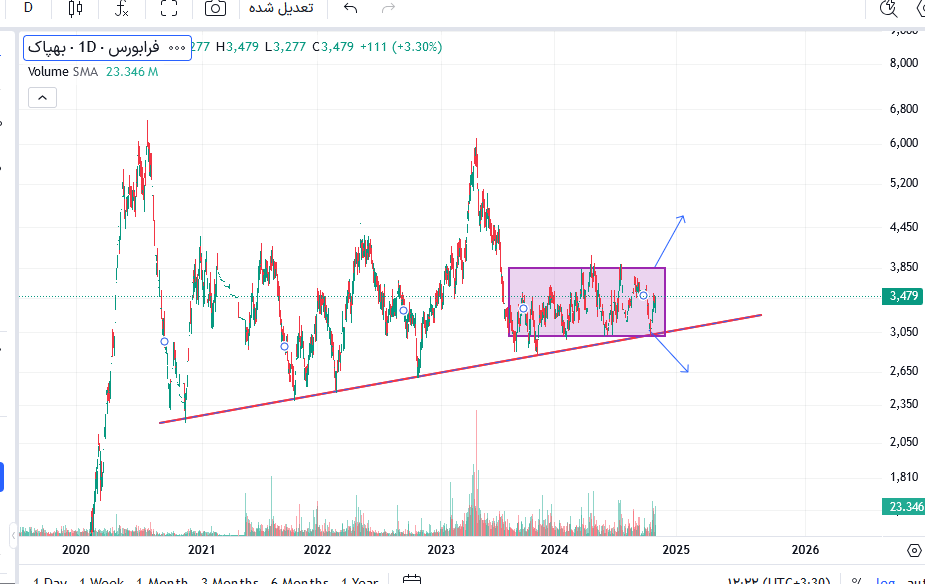Image resolution: width=925 pixels, height=584 pixels.
Task: Open chart settings gear at bottom-right corner
Action: tap(914, 550)
